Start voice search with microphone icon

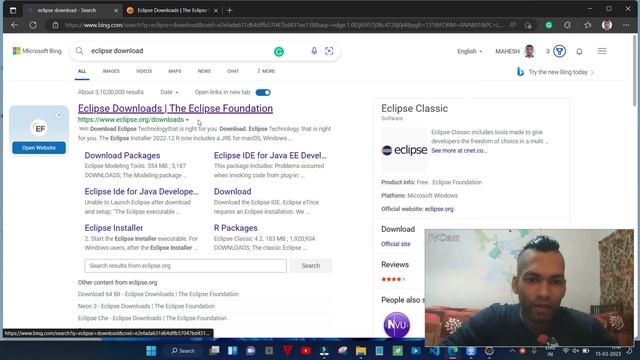coord(314,51)
